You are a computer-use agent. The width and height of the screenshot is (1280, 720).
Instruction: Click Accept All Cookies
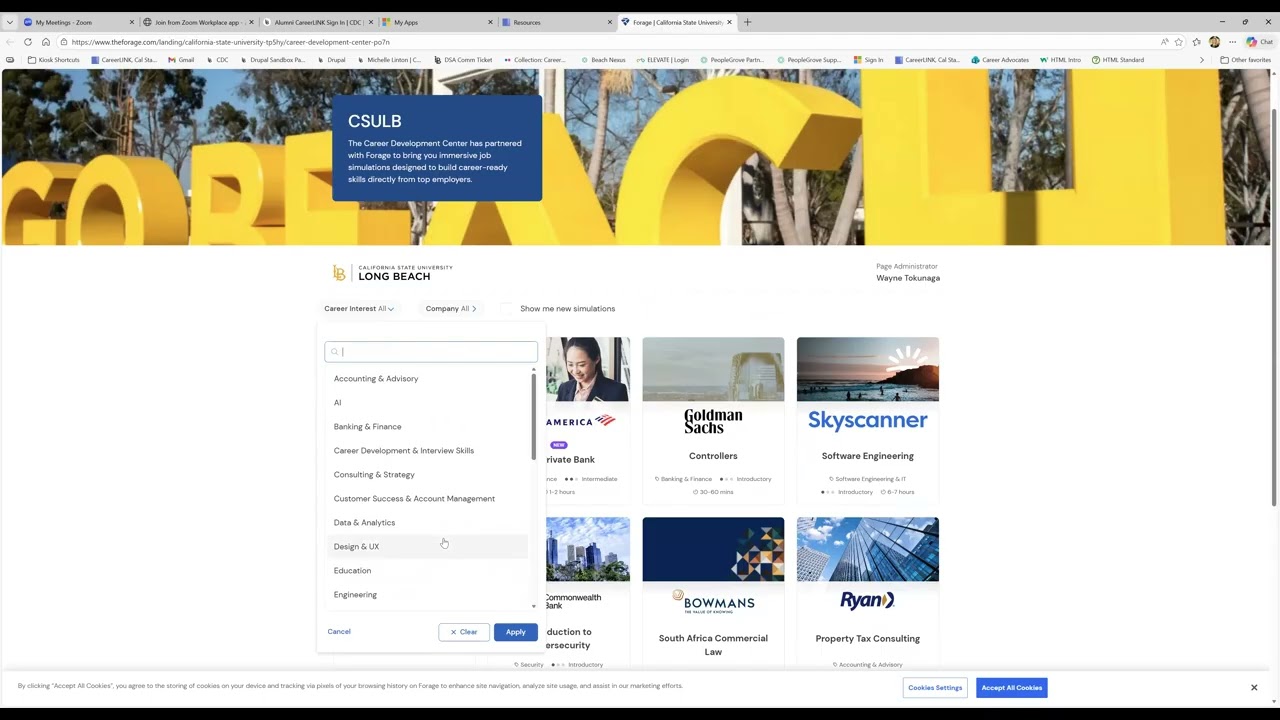click(x=1012, y=688)
